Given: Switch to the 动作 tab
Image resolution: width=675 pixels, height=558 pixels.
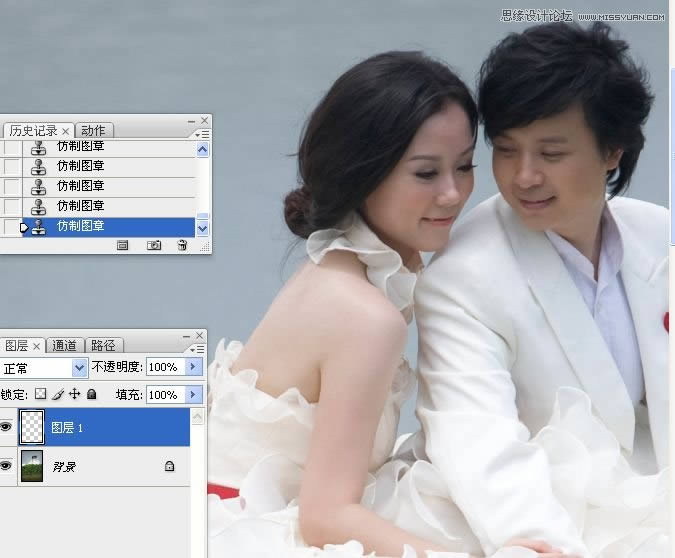Looking at the screenshot, I should (x=93, y=131).
